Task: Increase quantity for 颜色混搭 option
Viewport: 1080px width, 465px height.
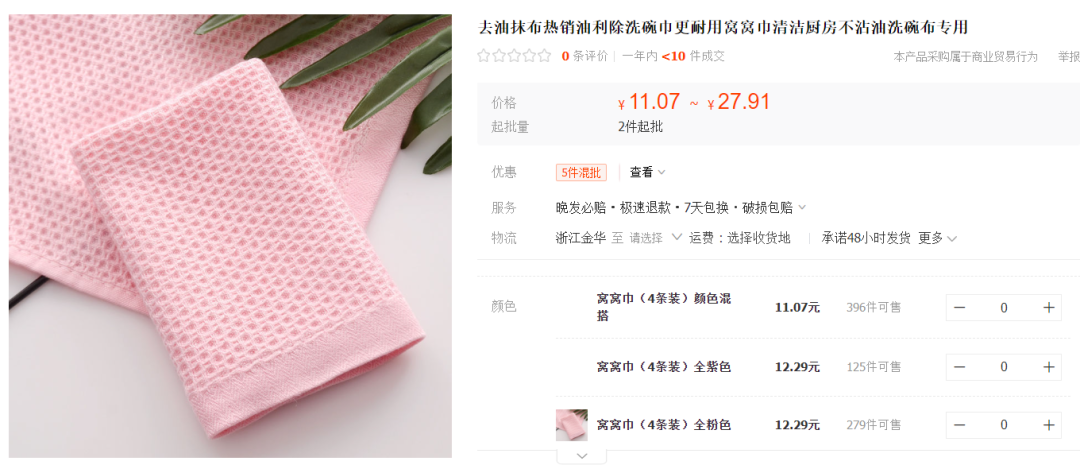Action: click(1048, 308)
